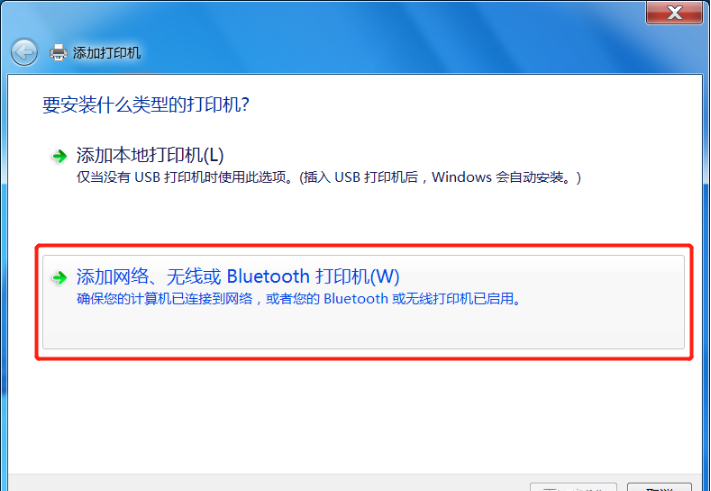Click the printer icon beside 添加打印机
711x491 pixels.
(58, 53)
